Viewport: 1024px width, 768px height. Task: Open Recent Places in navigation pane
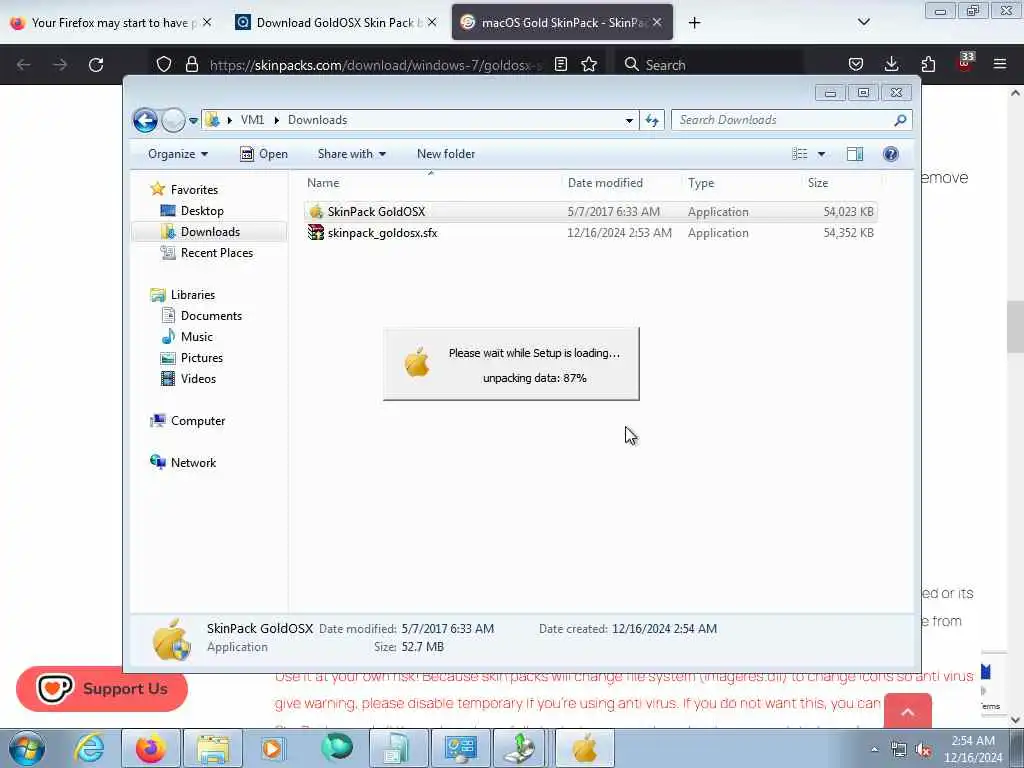216,253
